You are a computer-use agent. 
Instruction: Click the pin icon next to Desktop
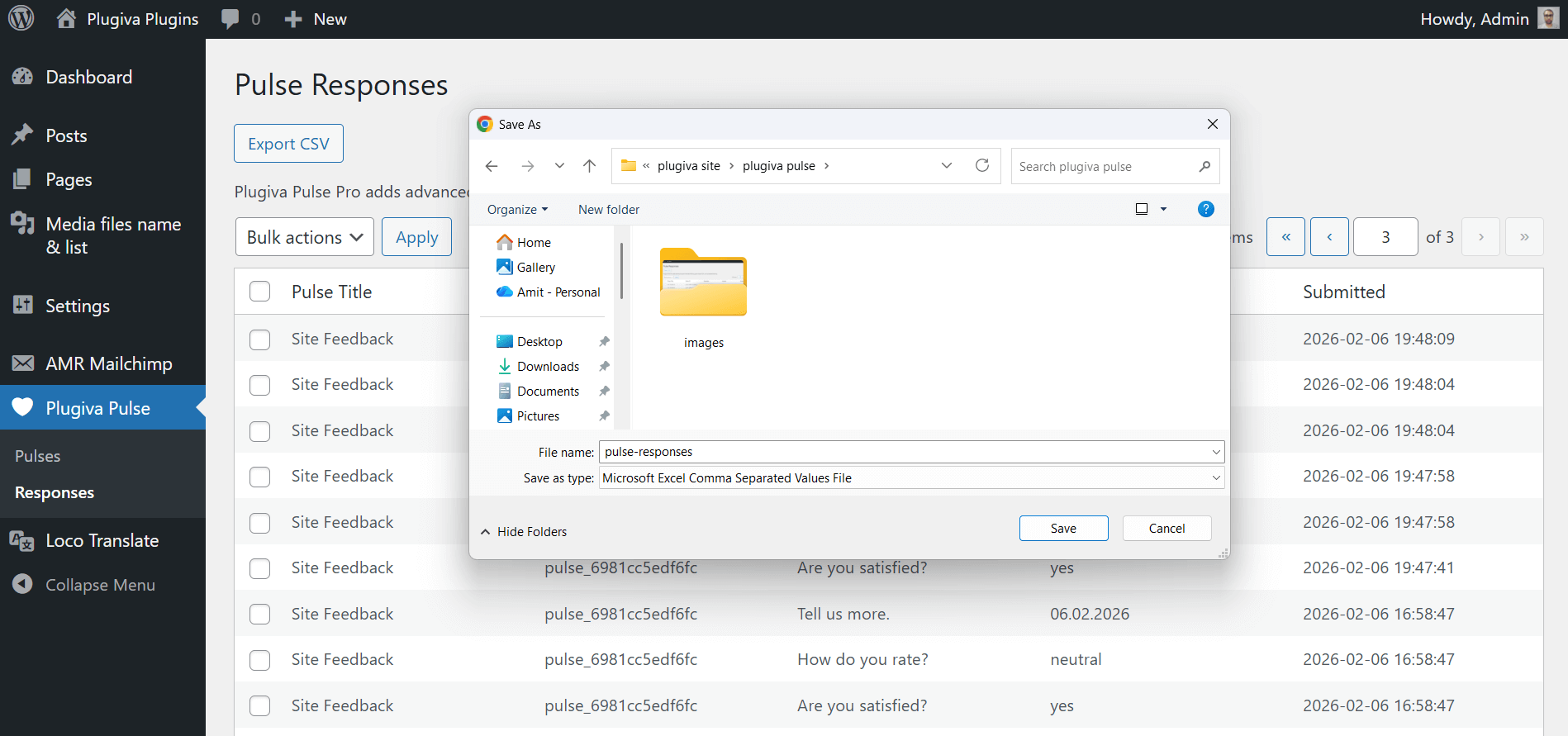pos(604,342)
